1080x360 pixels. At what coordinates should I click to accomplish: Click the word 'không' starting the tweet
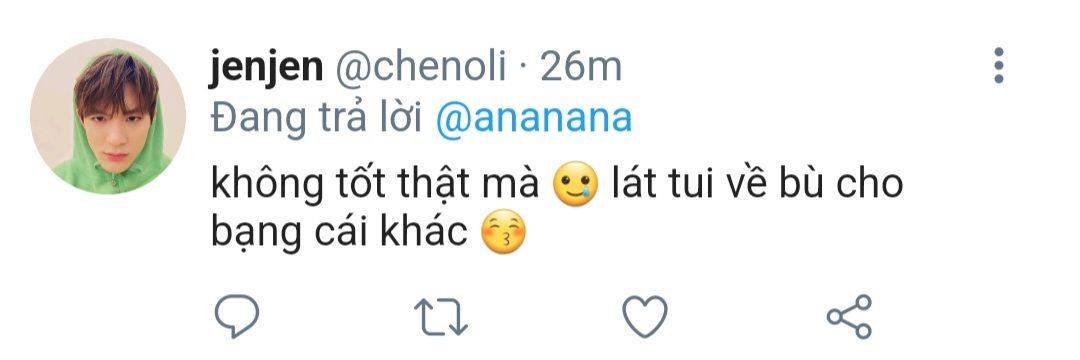point(267,186)
